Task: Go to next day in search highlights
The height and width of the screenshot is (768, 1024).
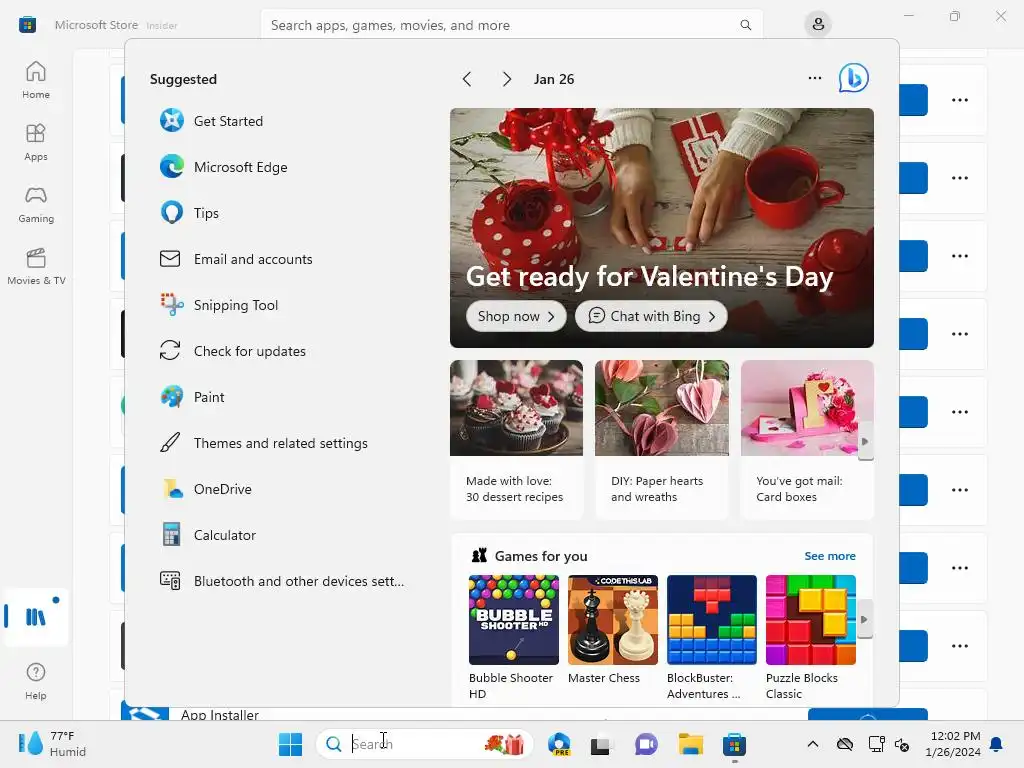Action: point(507,79)
